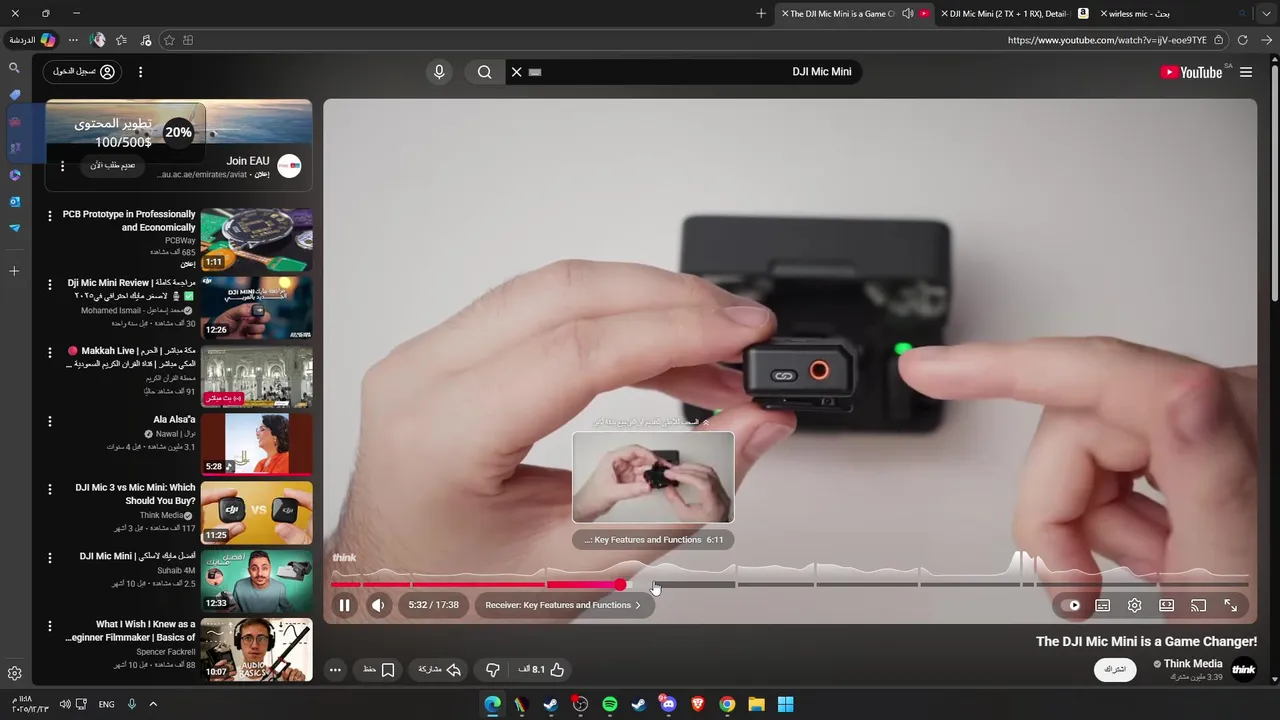Click the YouTube search magnifier button
Screen dimensions: 1280x720
(484, 72)
